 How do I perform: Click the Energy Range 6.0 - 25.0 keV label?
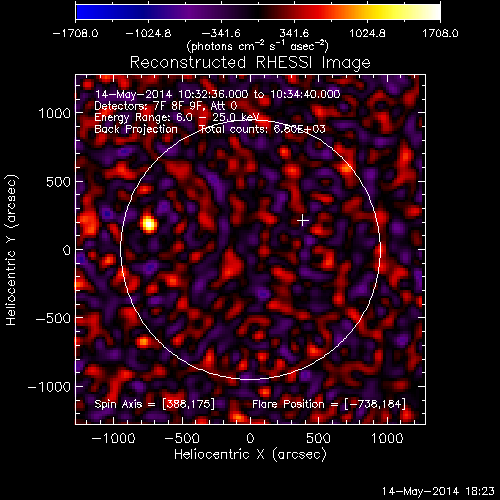pyautogui.click(x=177, y=117)
